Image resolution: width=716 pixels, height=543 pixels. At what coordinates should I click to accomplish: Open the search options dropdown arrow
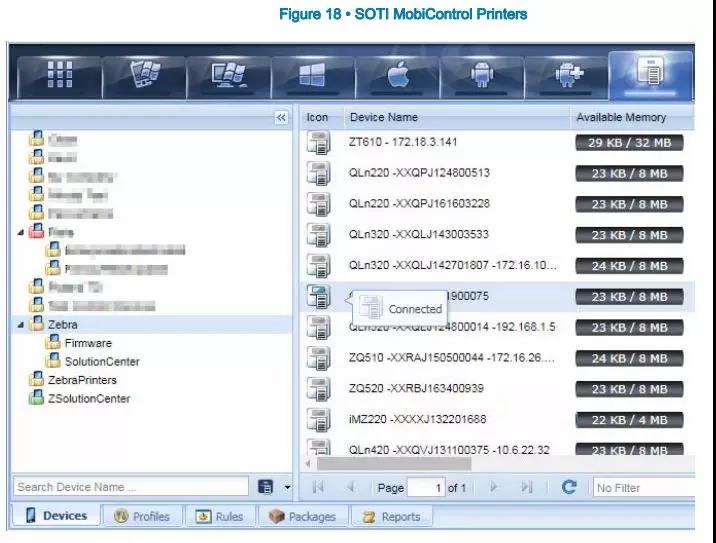click(x=287, y=488)
